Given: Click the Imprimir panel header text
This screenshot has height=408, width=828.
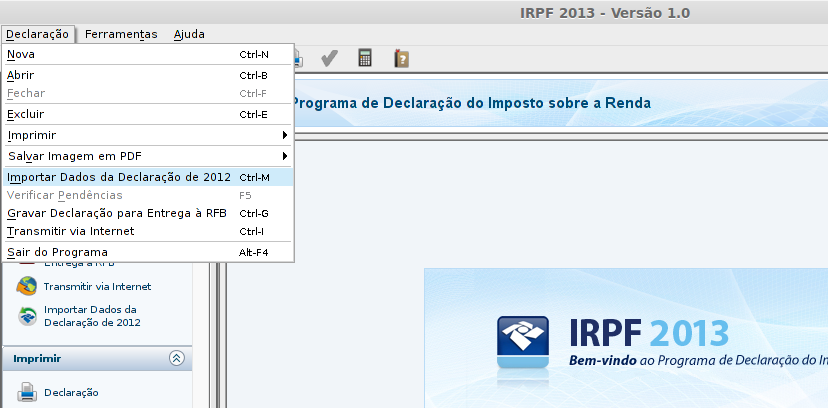Looking at the screenshot, I should (37, 358).
